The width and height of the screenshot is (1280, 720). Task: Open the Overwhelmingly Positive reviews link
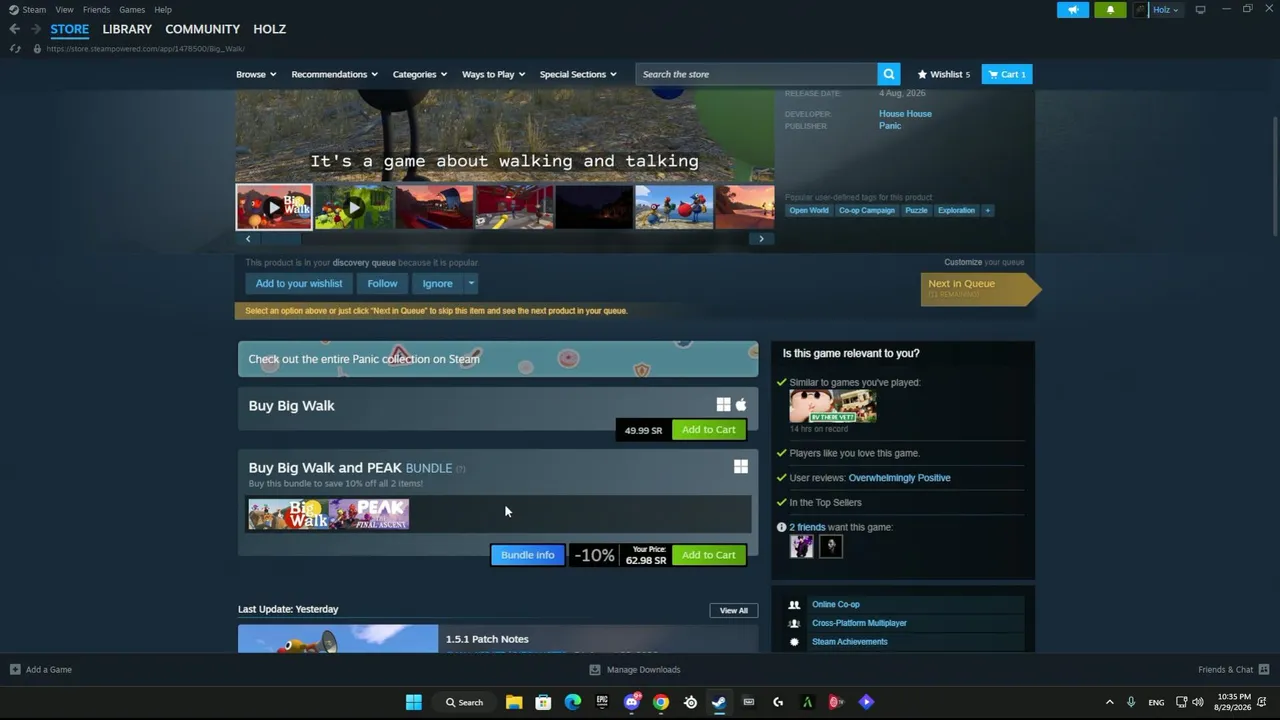point(899,478)
